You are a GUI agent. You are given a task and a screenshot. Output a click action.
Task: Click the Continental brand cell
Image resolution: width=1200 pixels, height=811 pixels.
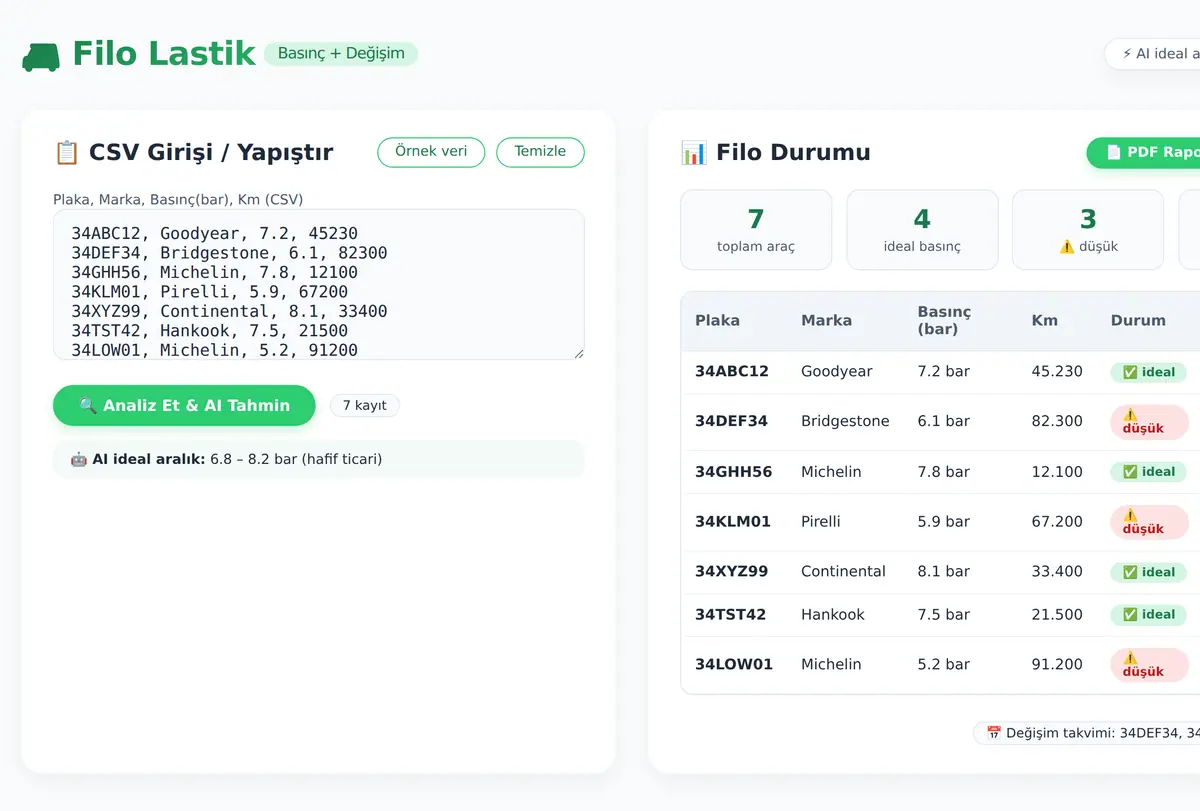tap(843, 572)
